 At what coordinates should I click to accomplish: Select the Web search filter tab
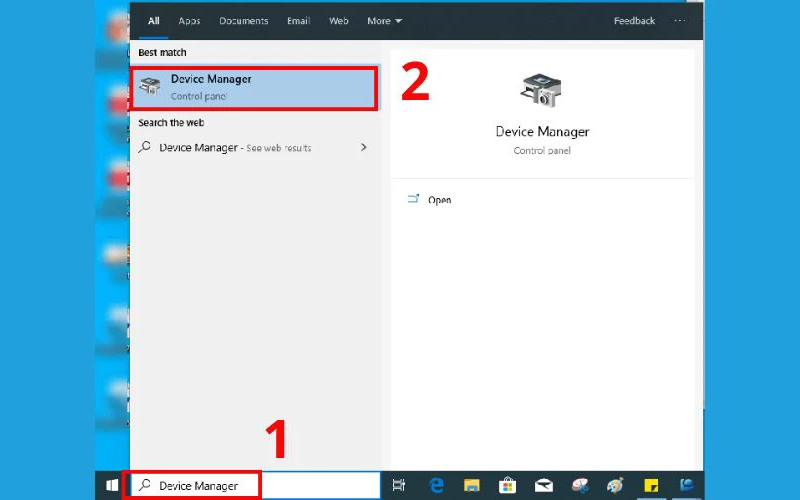[x=339, y=21]
